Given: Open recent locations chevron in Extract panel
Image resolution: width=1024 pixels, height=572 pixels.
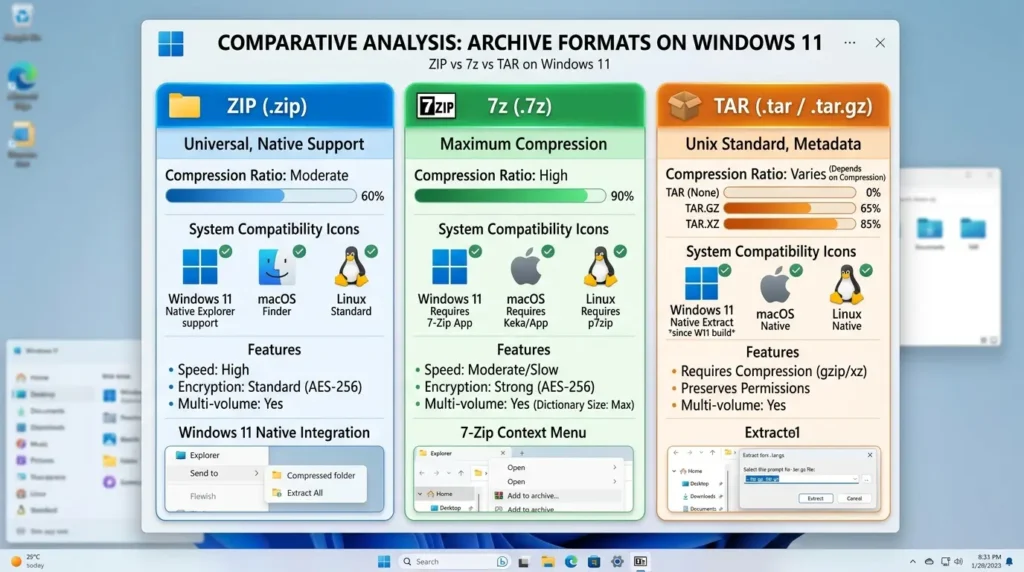Looking at the screenshot, I should (x=701, y=453).
